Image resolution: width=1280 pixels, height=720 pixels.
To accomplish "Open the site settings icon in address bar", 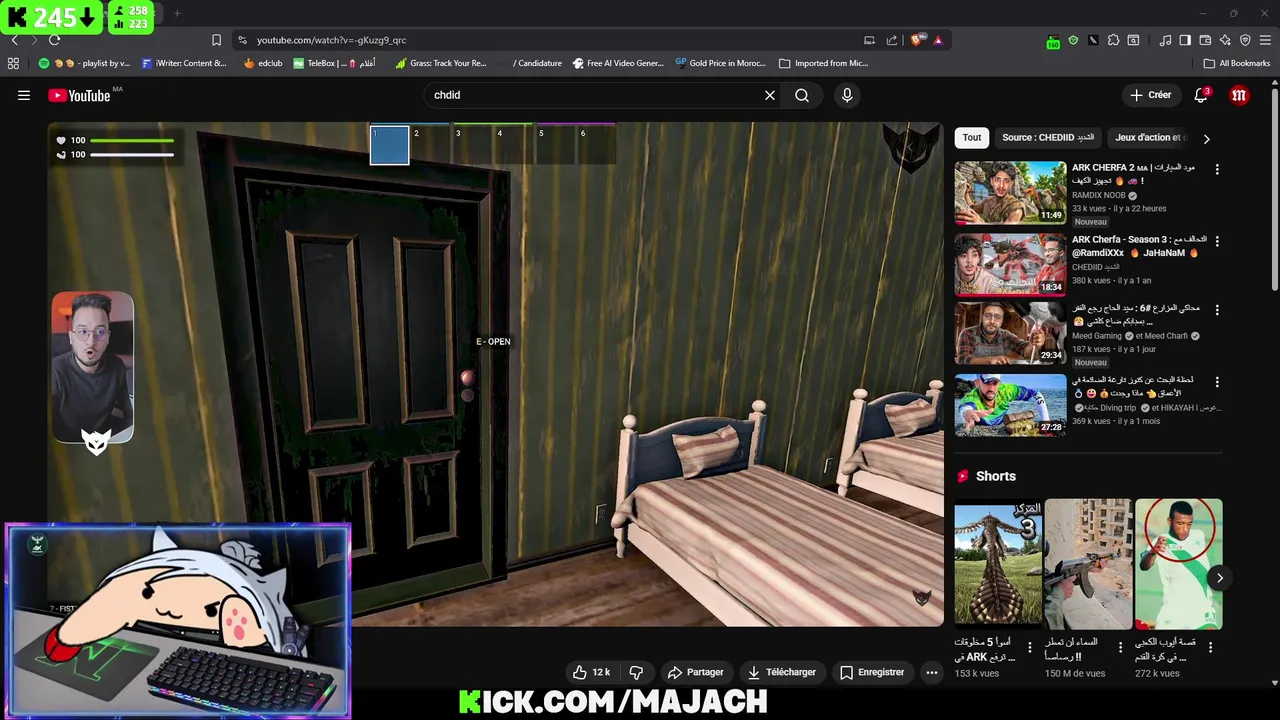I will [x=242, y=40].
